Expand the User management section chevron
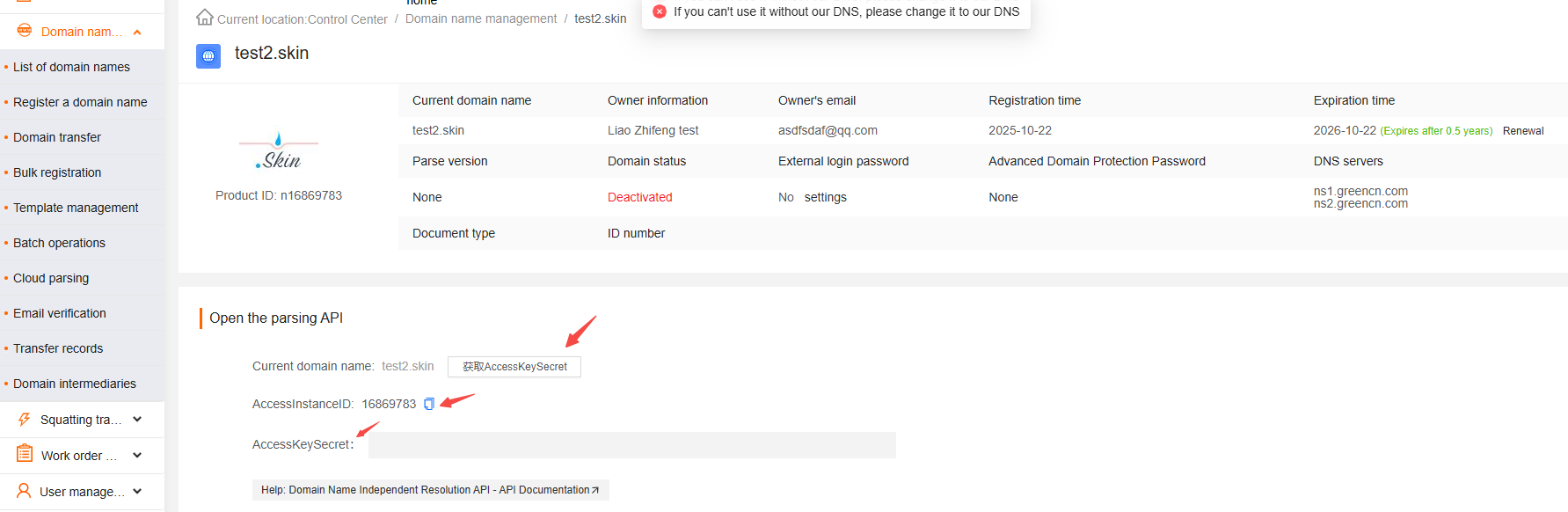The image size is (1568, 512). 137,491
